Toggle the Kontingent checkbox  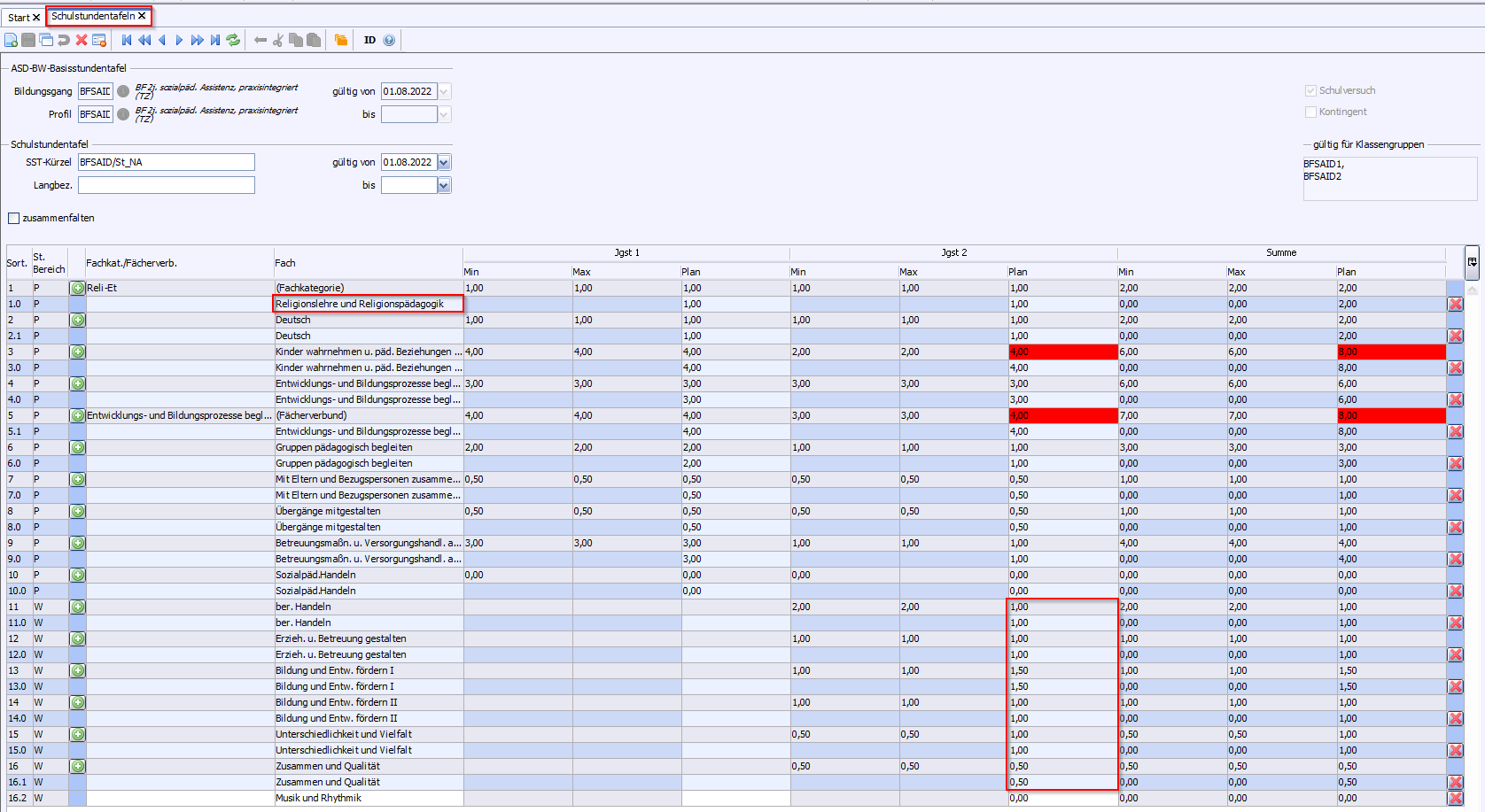click(x=1310, y=112)
